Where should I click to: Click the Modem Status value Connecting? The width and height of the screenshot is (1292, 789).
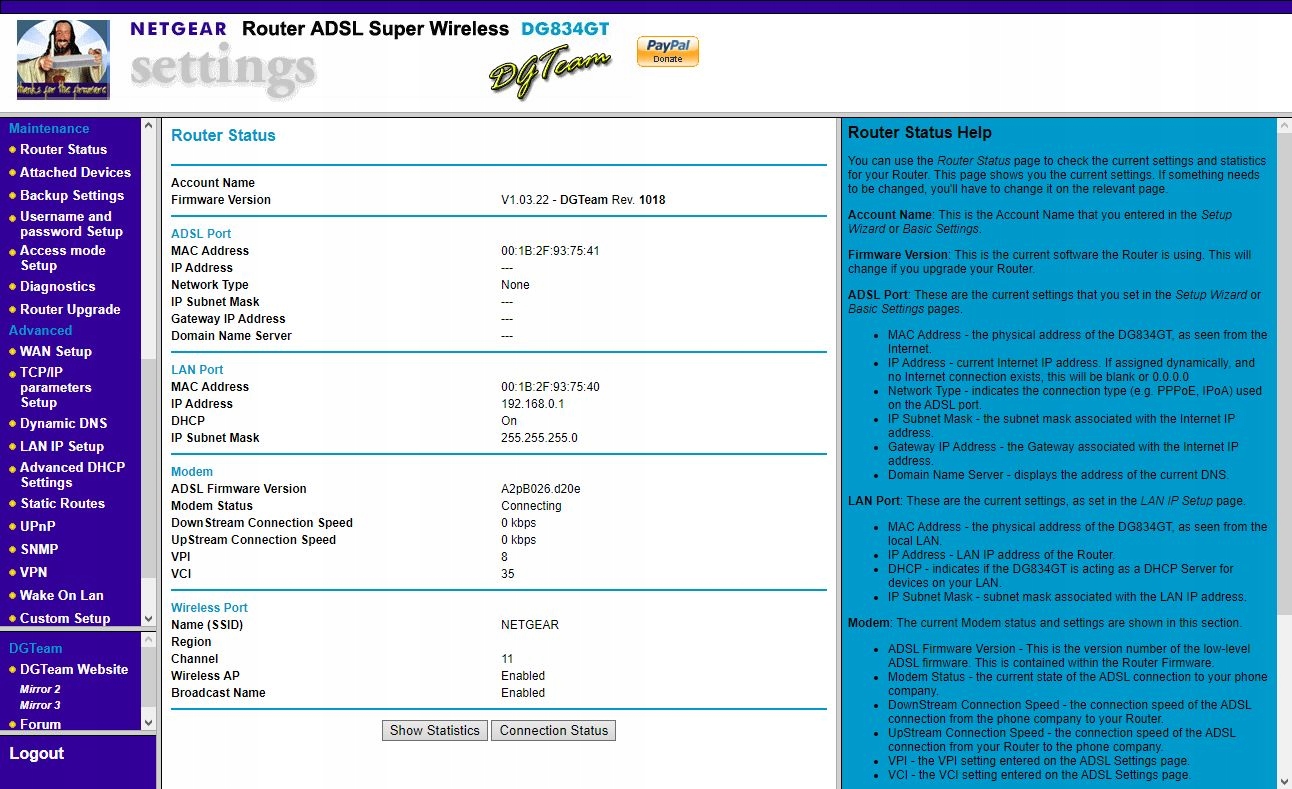click(531, 506)
